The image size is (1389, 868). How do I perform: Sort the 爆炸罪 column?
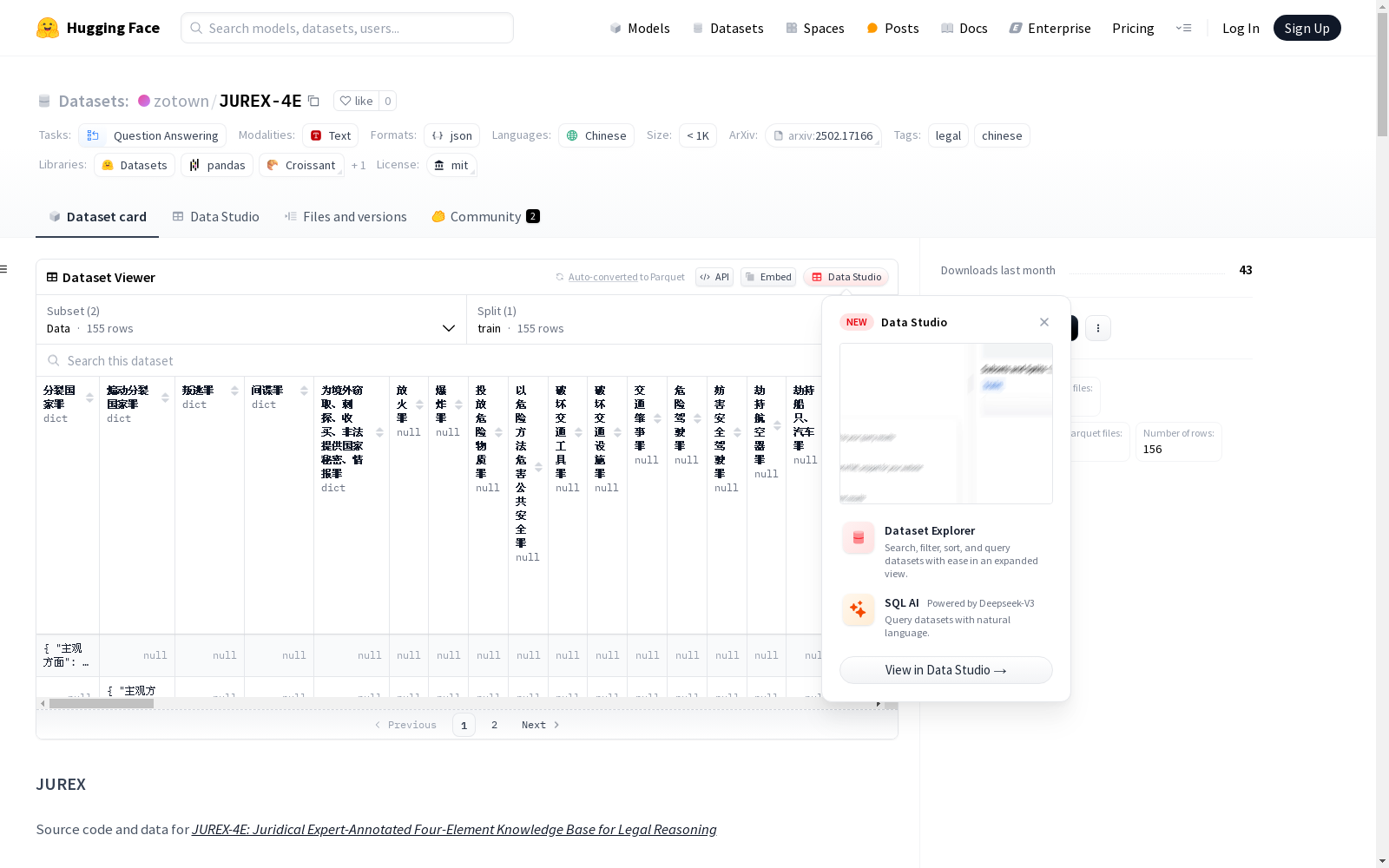(458, 404)
